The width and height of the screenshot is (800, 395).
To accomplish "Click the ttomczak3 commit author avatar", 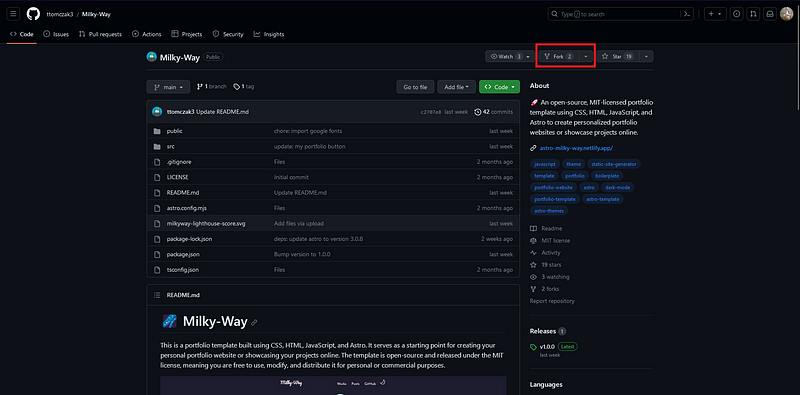I will 157,112.
